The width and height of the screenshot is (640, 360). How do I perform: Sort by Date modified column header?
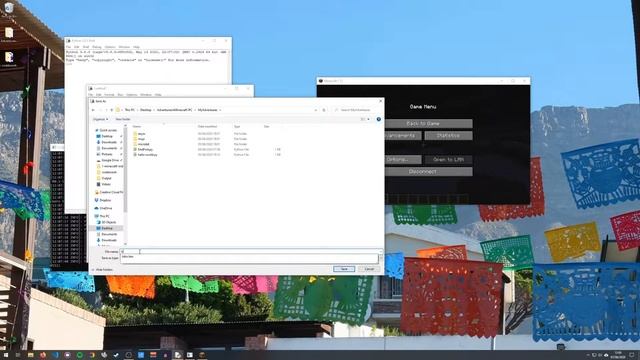pyautogui.click(x=207, y=127)
